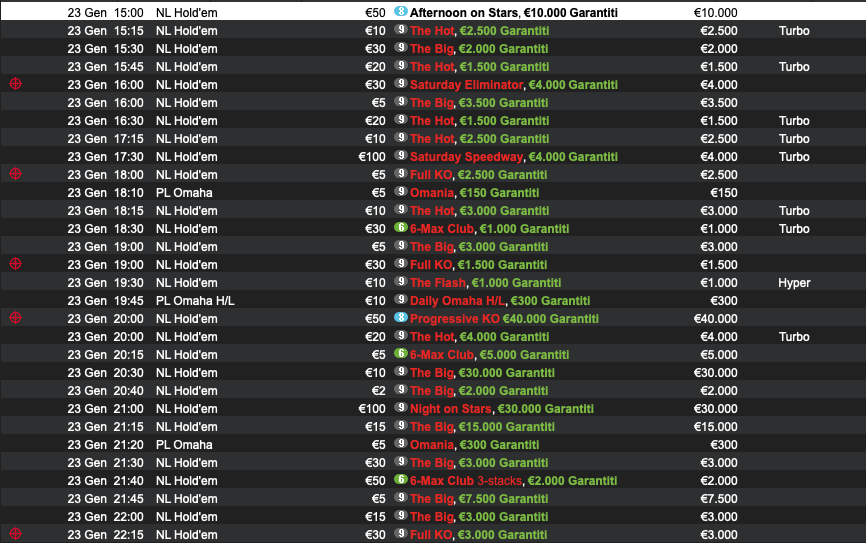Click 'Turbo' on the Saturday Speedway row
The width and height of the screenshot is (866, 543).
(794, 157)
